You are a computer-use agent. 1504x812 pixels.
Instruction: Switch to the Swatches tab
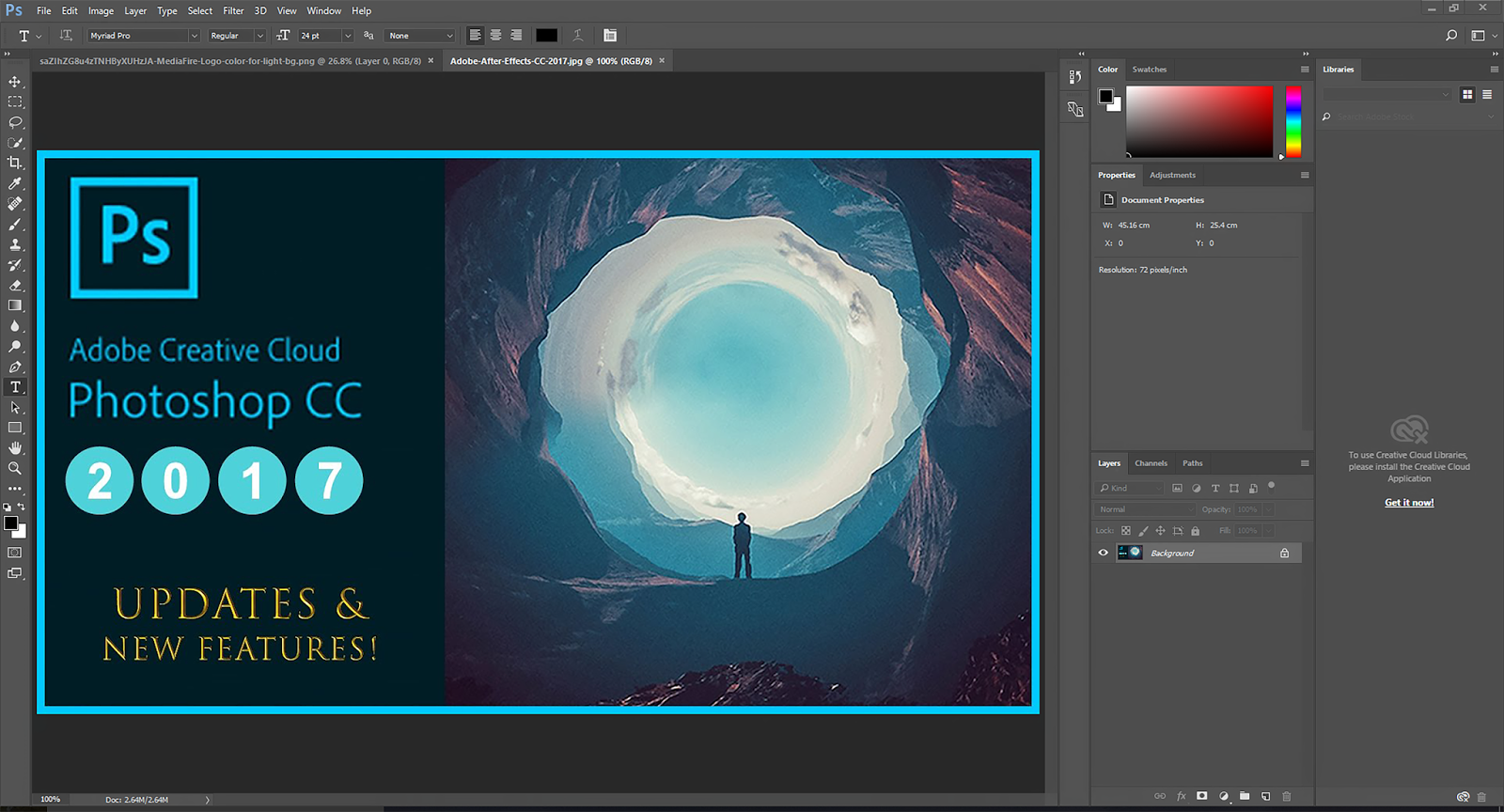[x=1149, y=70]
